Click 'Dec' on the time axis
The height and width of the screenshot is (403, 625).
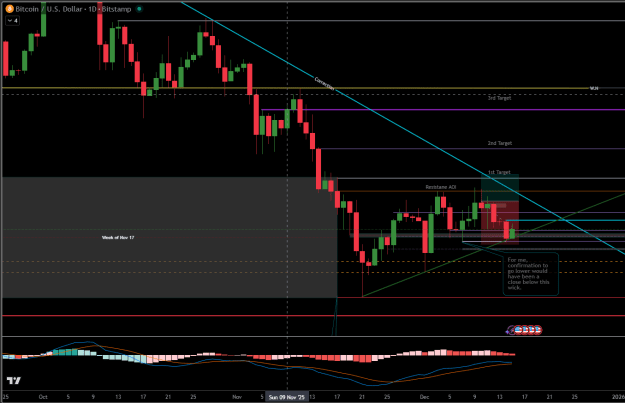click(x=425, y=397)
